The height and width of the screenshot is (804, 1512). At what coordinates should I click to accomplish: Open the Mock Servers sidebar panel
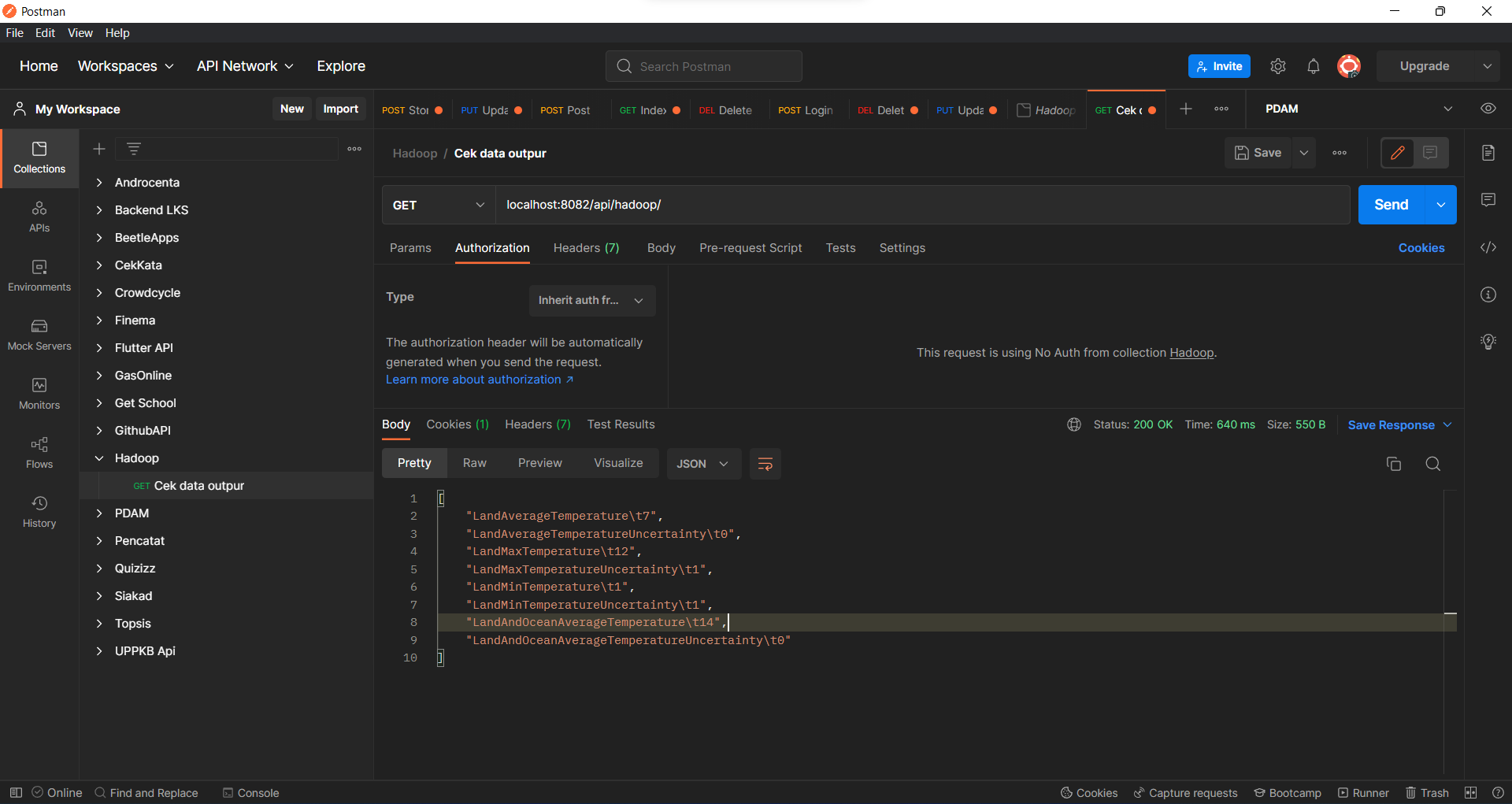point(39,335)
